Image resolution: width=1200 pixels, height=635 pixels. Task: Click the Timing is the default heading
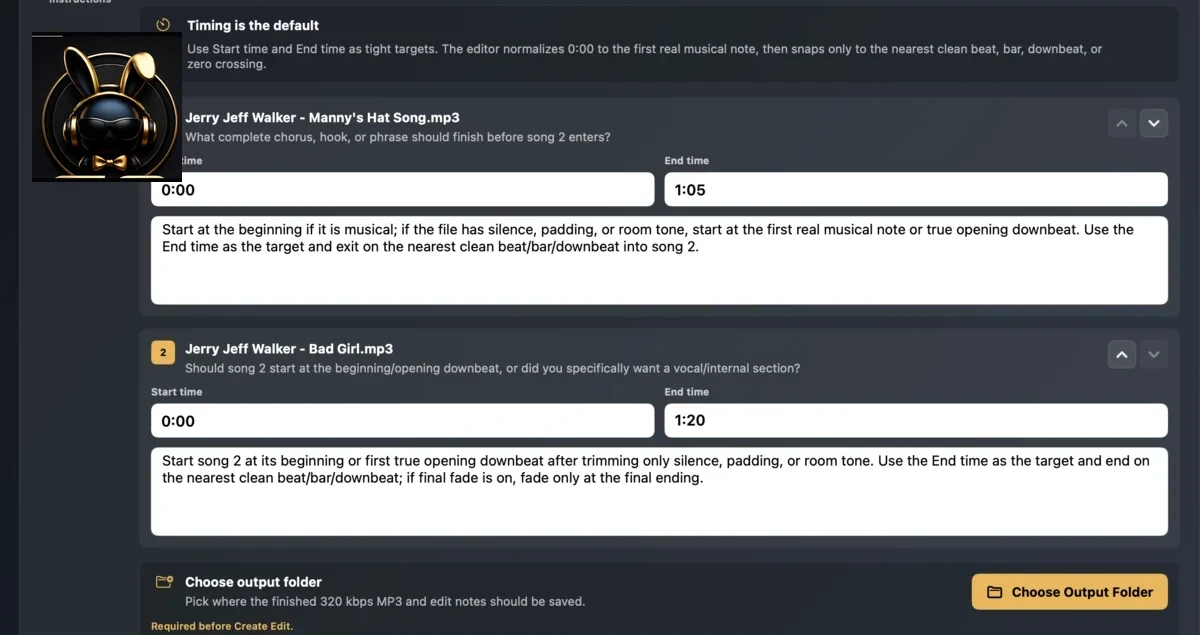pos(253,25)
